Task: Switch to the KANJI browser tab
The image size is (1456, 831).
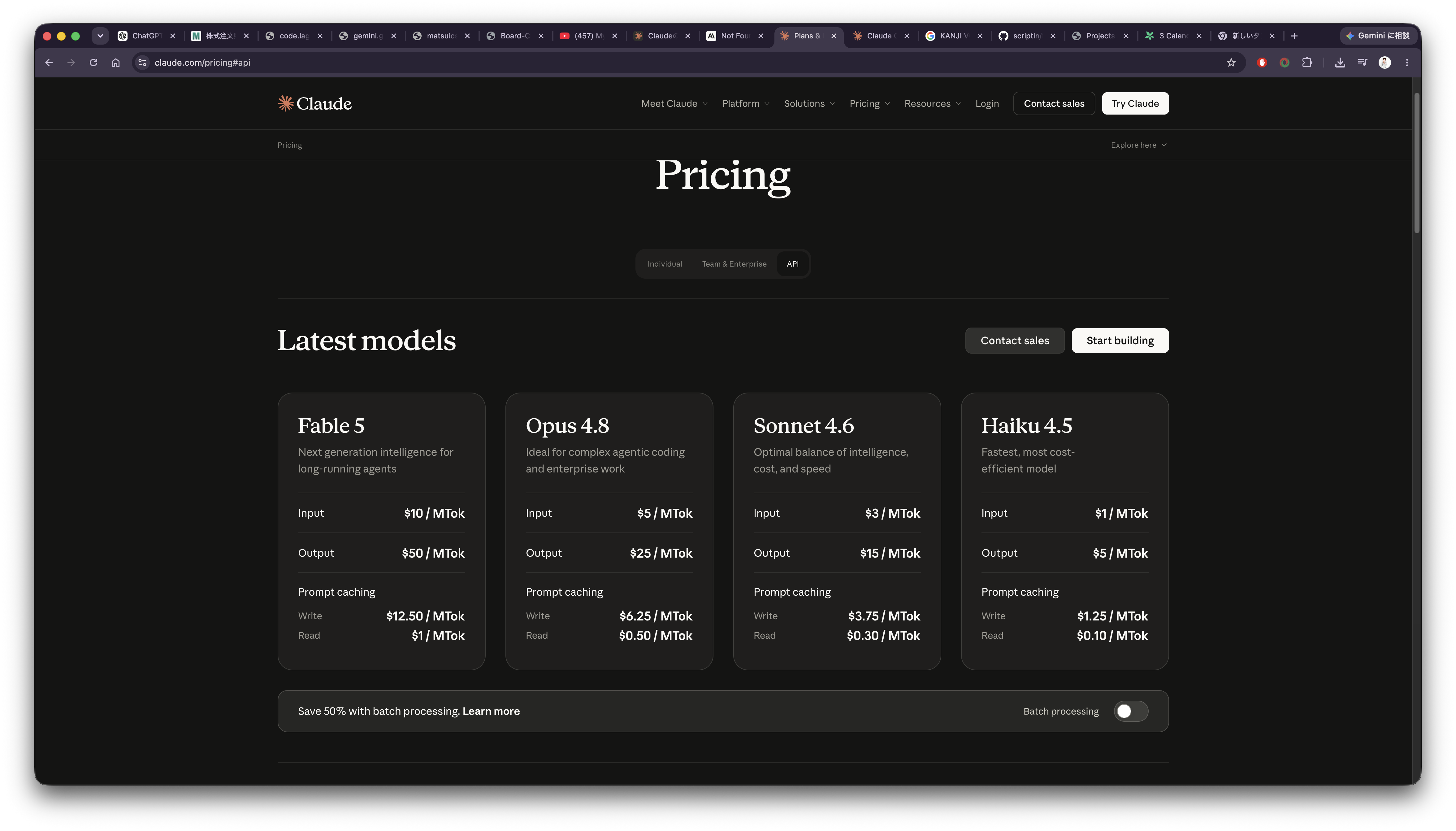Action: [953, 36]
